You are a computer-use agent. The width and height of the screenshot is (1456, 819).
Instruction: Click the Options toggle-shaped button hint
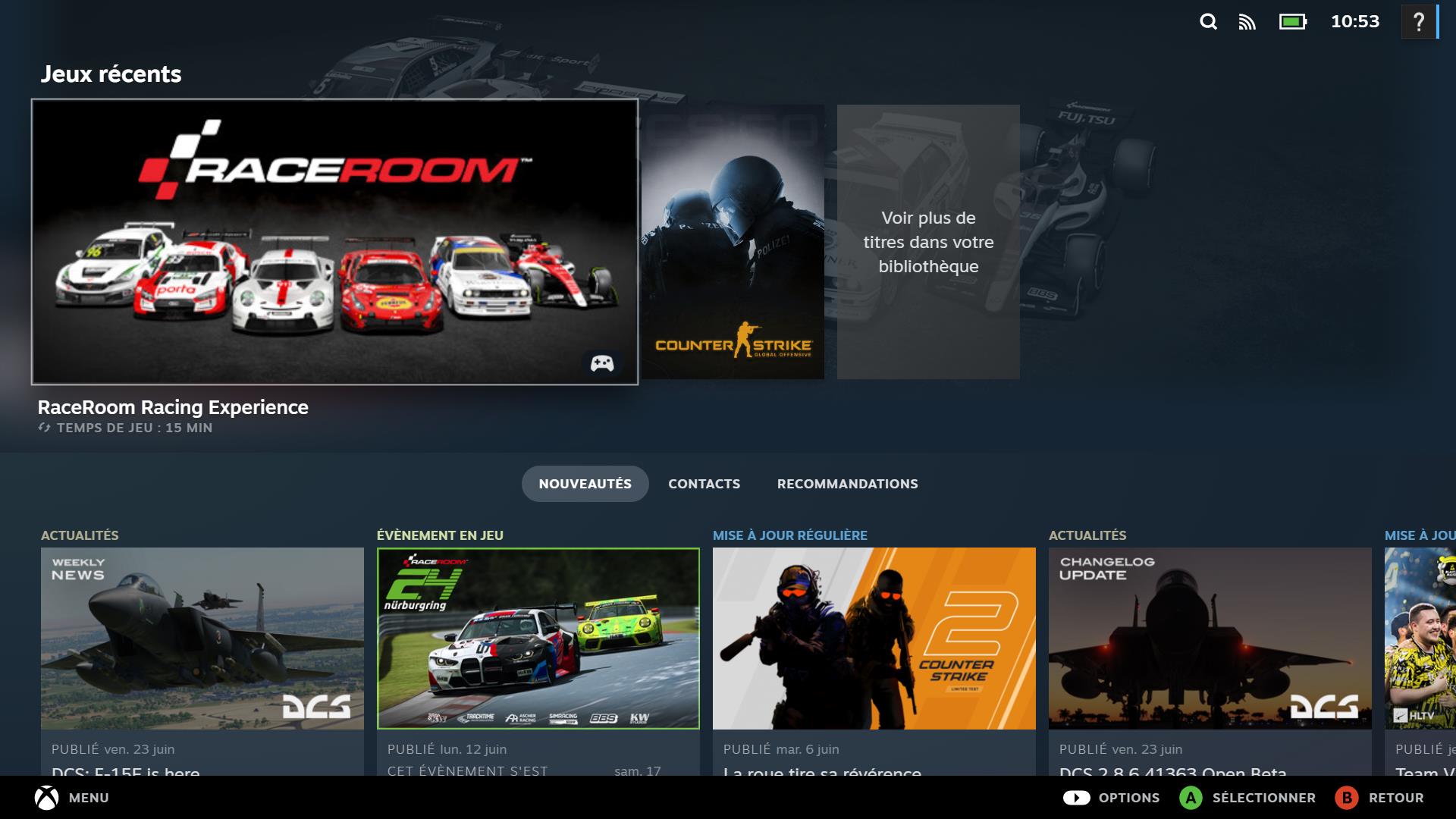coord(1076,798)
